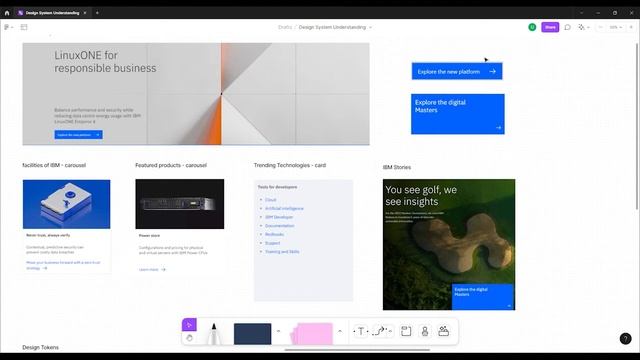Open the AI actions sparkle icon
The height and width of the screenshot is (360, 640).
[581, 27]
